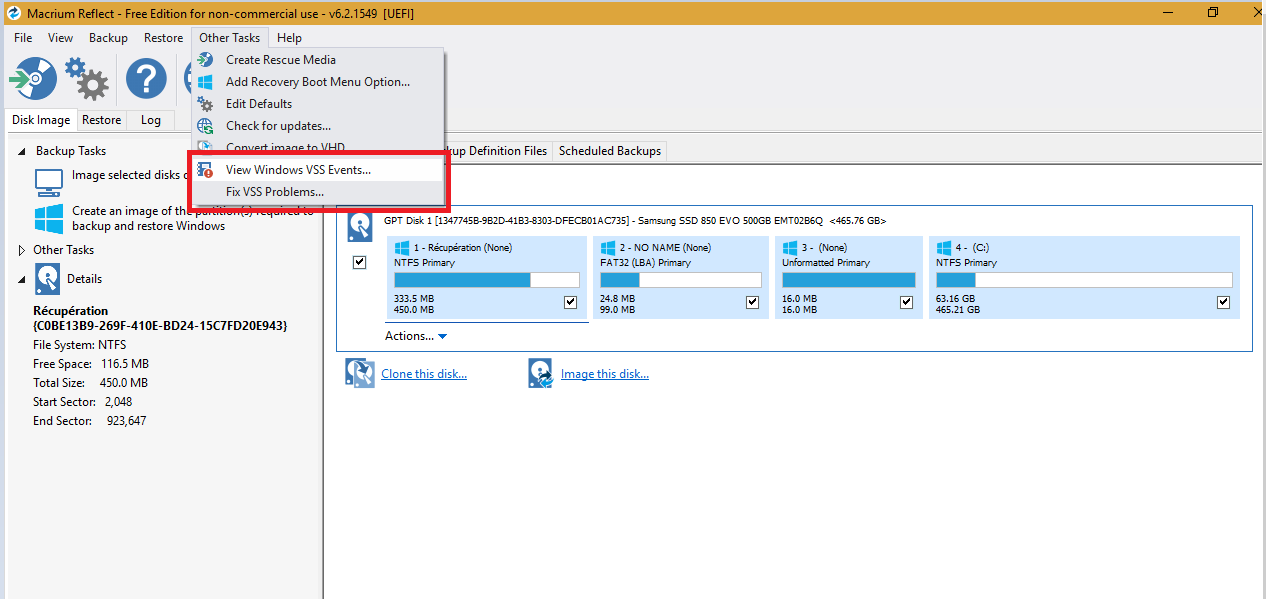Click the Récupération volume GUID text in Details
The image size is (1266, 599).
pos(160,326)
